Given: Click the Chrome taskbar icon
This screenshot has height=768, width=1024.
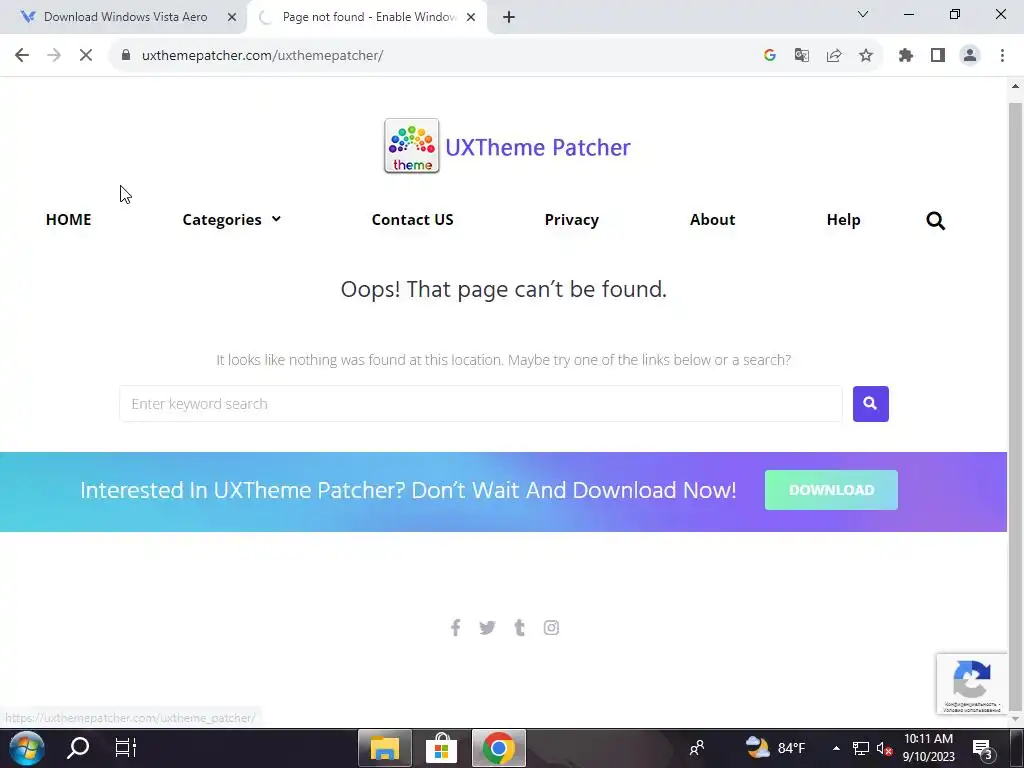Looking at the screenshot, I should [498, 748].
